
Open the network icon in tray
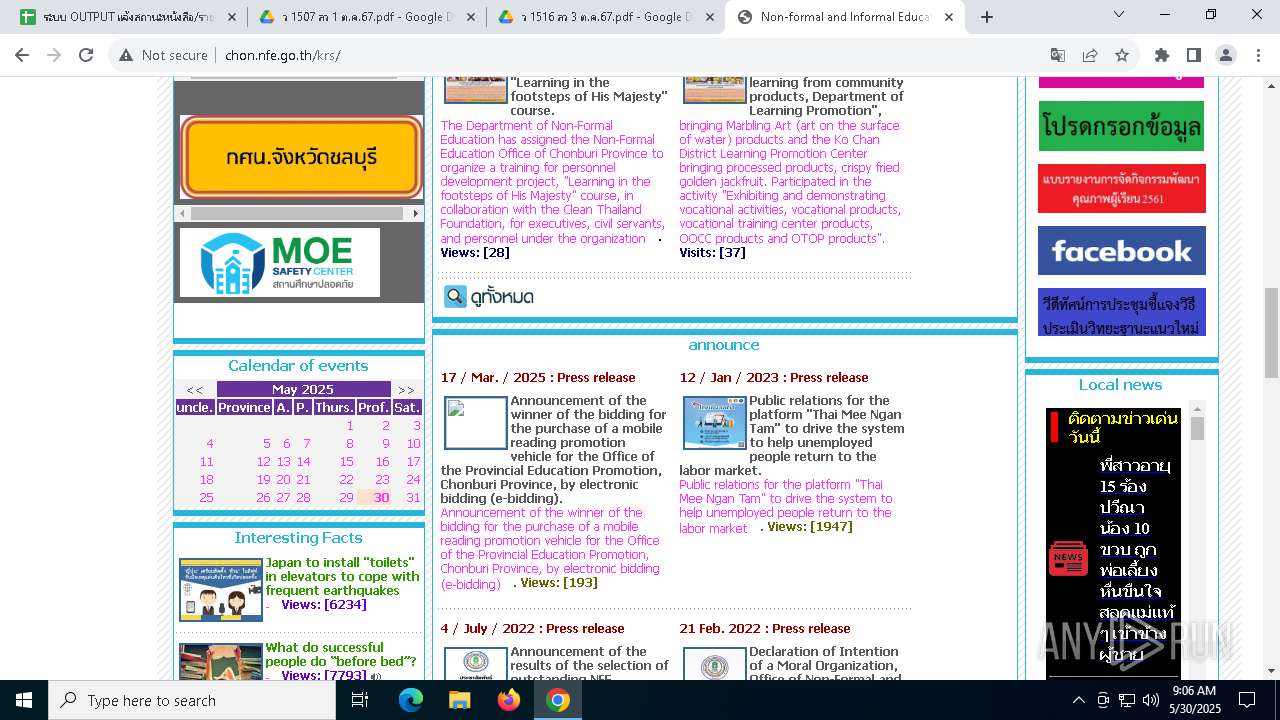click(x=1127, y=700)
